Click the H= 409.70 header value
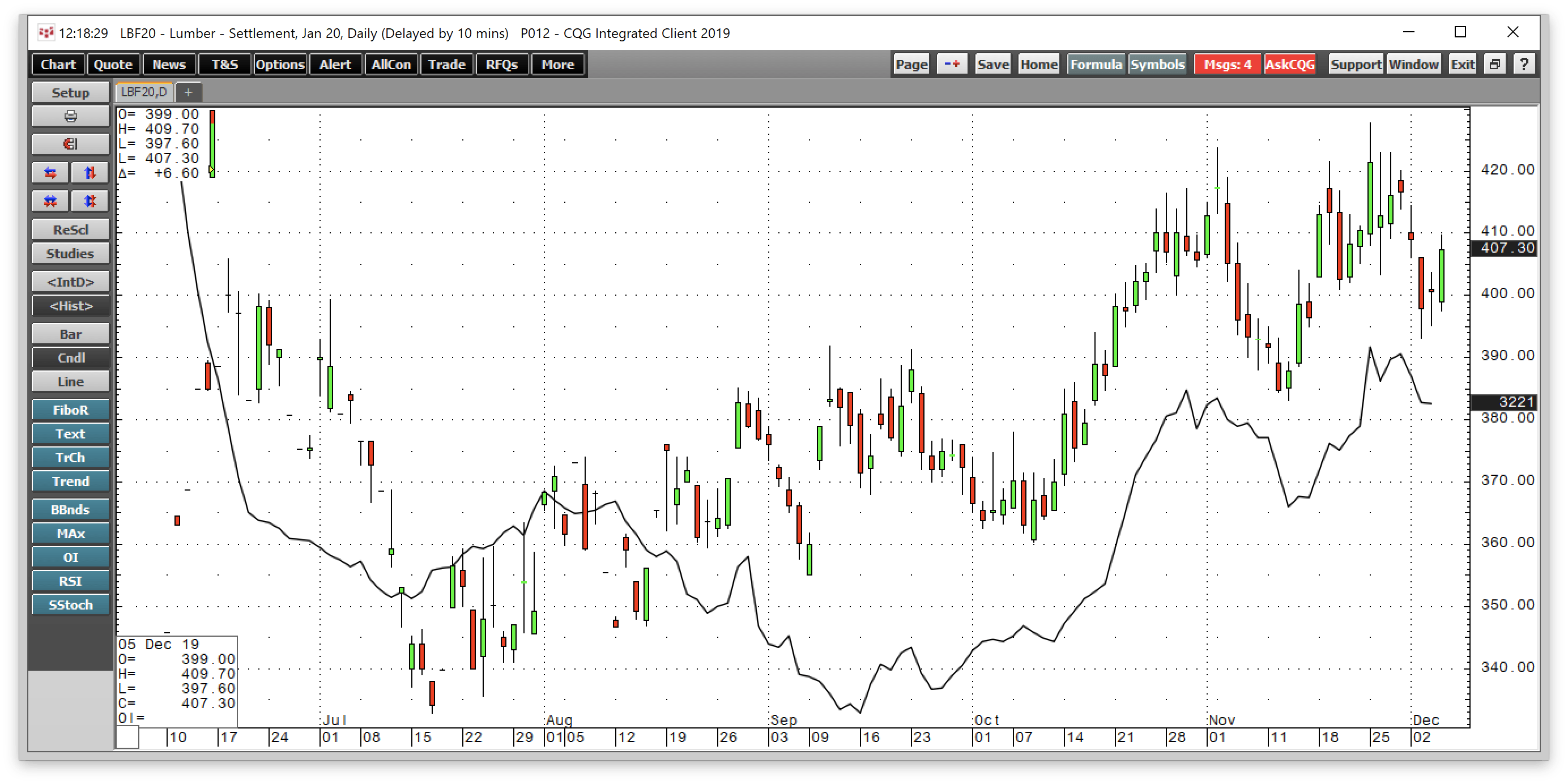The height and width of the screenshot is (784, 1568). click(159, 129)
